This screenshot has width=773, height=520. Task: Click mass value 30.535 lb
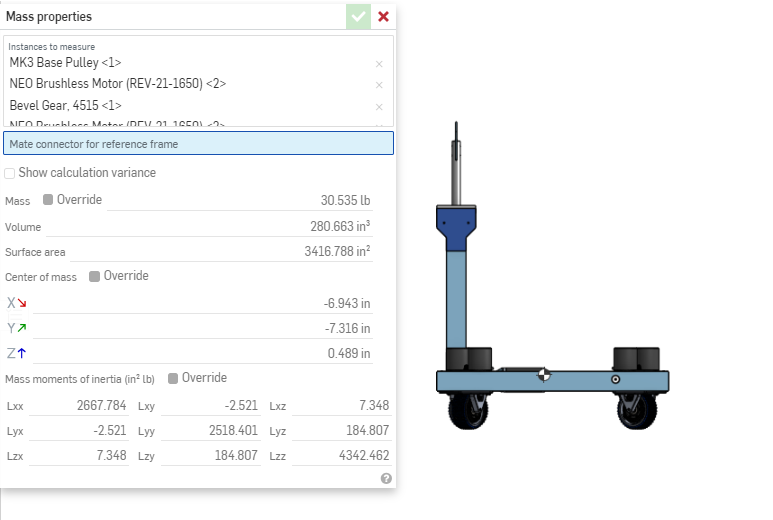(345, 201)
